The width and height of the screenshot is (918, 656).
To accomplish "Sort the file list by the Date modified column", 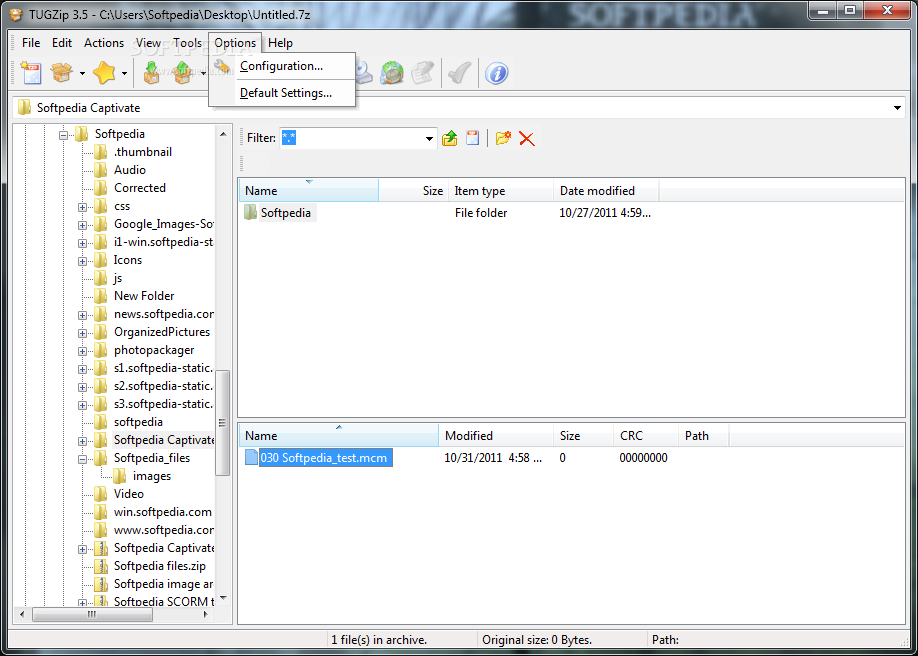I will tap(607, 191).
